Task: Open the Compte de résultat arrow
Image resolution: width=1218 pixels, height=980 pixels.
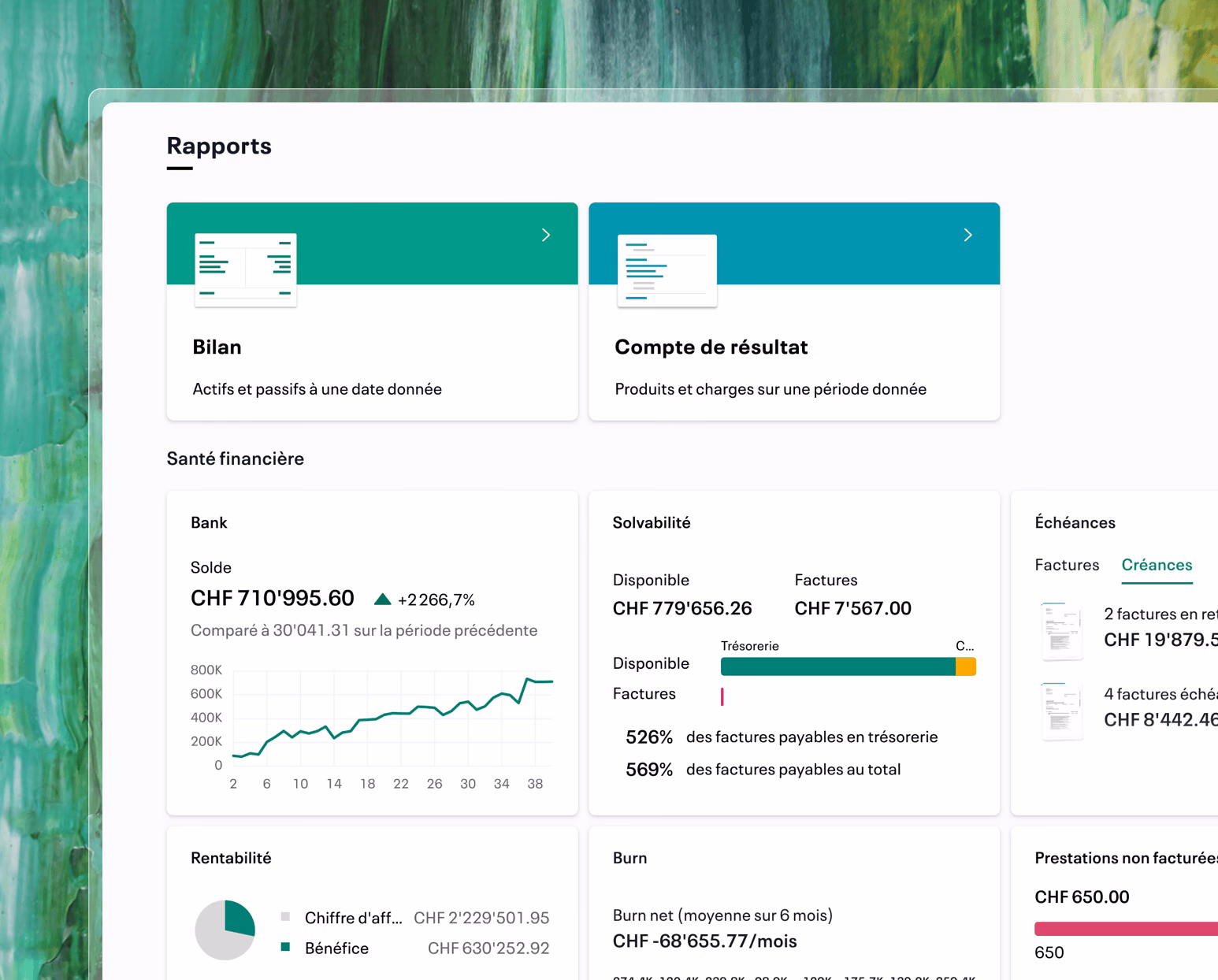Action: (967, 235)
